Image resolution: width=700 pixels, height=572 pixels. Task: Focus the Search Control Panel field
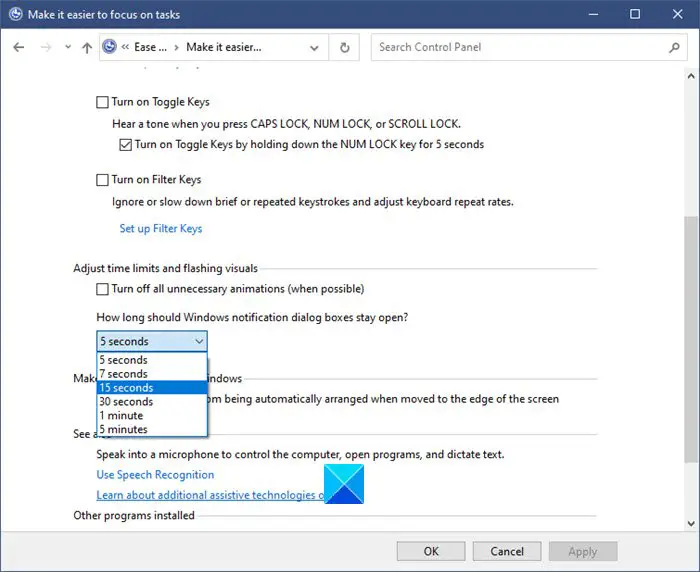[x=529, y=47]
